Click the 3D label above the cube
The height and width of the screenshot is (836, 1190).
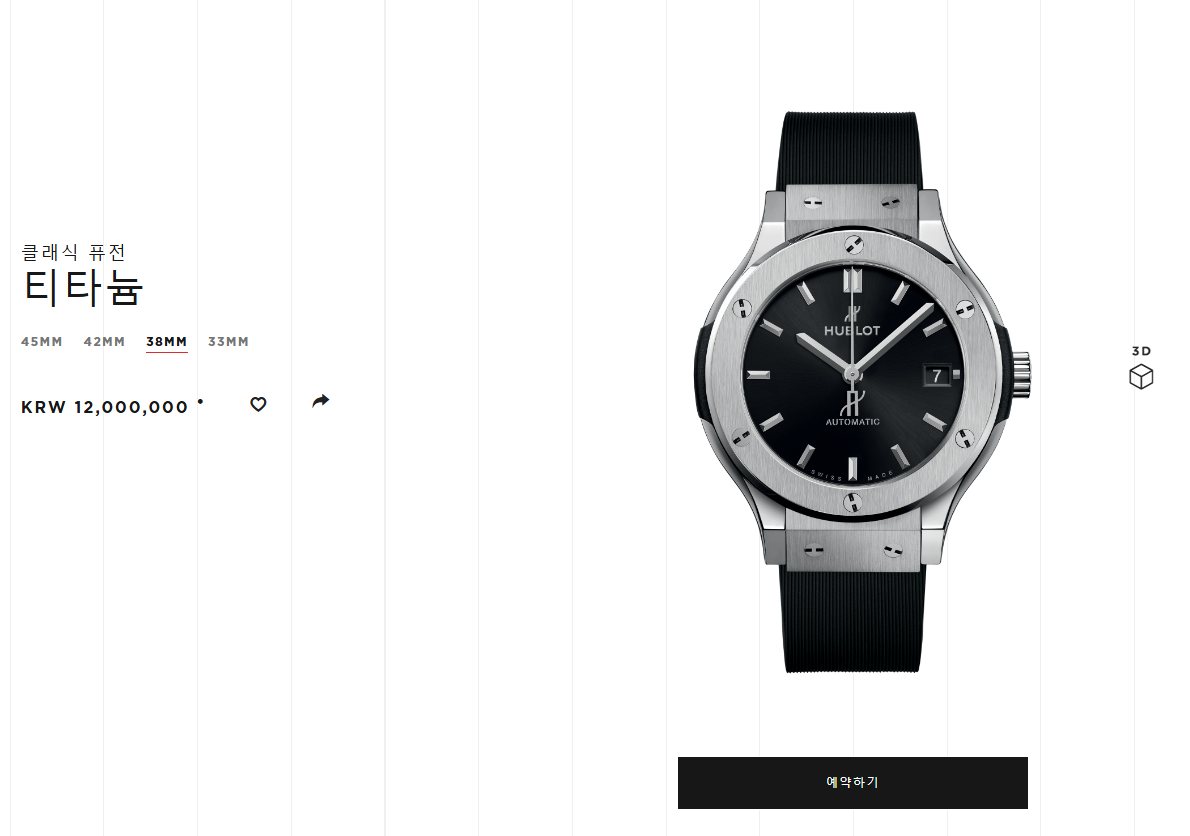pyautogui.click(x=1141, y=351)
